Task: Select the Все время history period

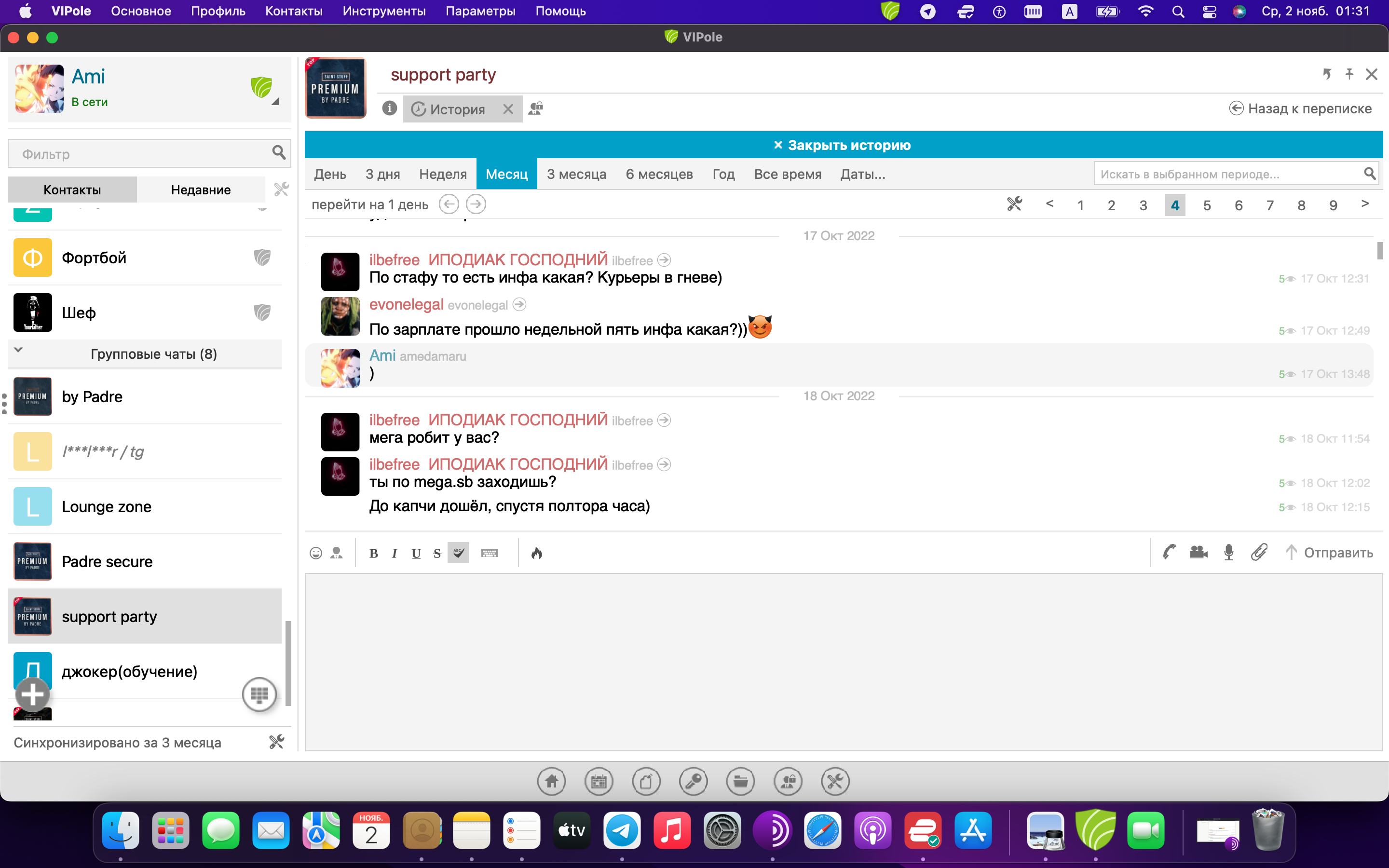Action: pyautogui.click(x=788, y=174)
